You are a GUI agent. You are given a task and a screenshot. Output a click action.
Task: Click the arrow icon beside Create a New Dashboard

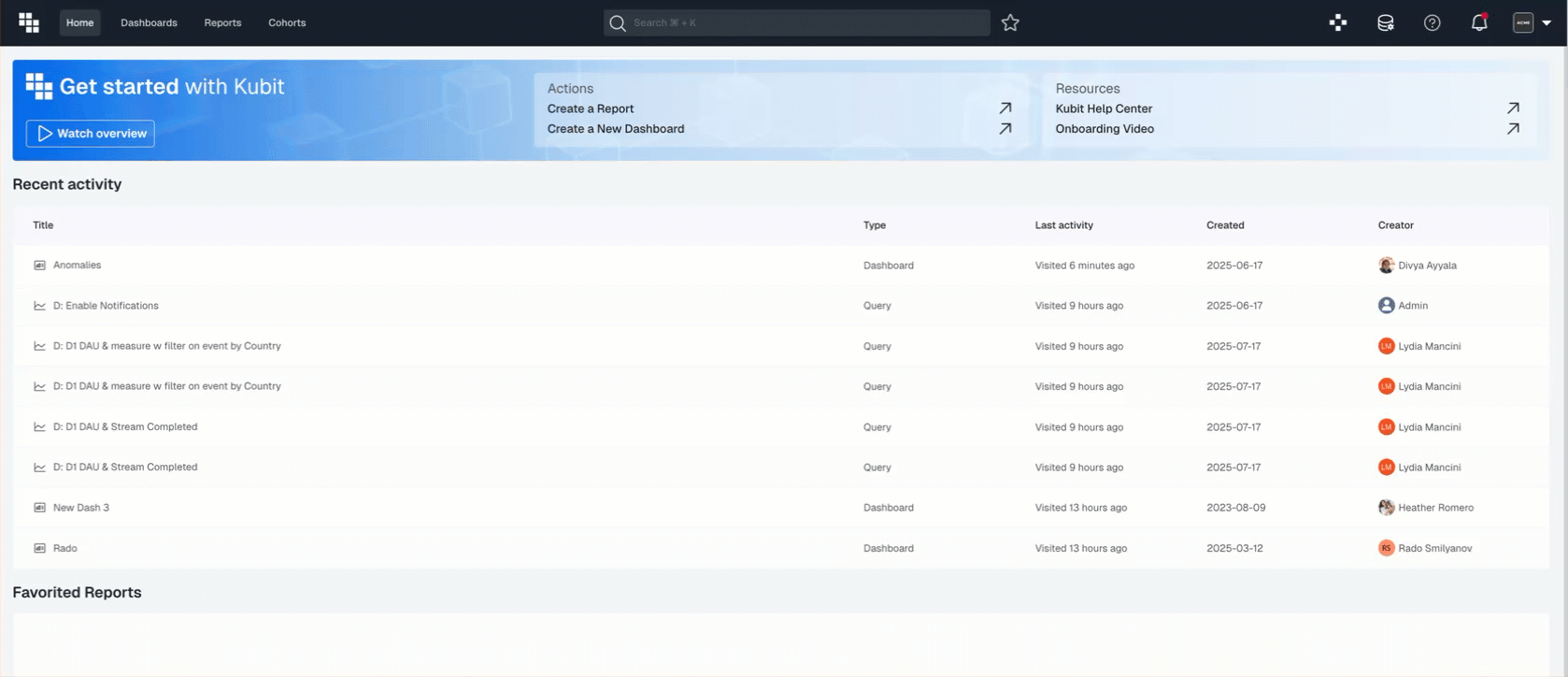pyautogui.click(x=1005, y=129)
